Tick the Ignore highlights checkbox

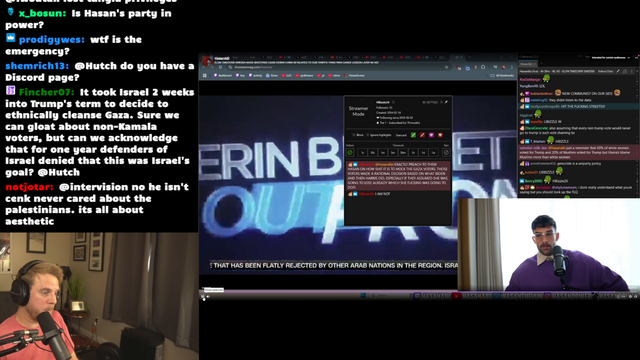click(368, 135)
